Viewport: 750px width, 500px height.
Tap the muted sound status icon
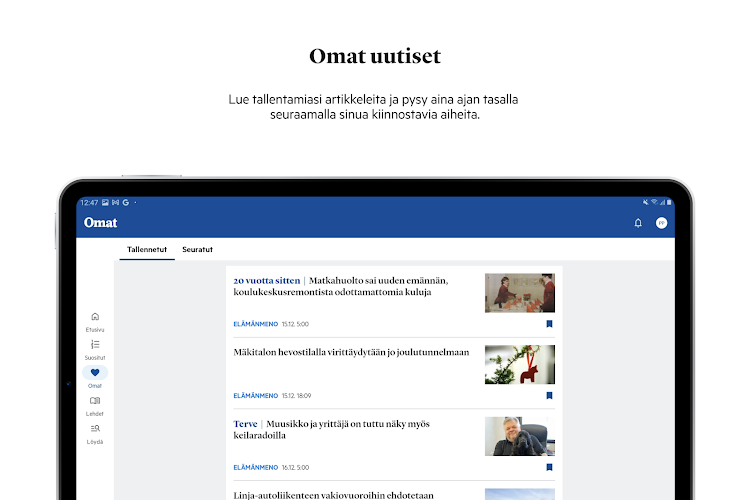click(x=645, y=202)
